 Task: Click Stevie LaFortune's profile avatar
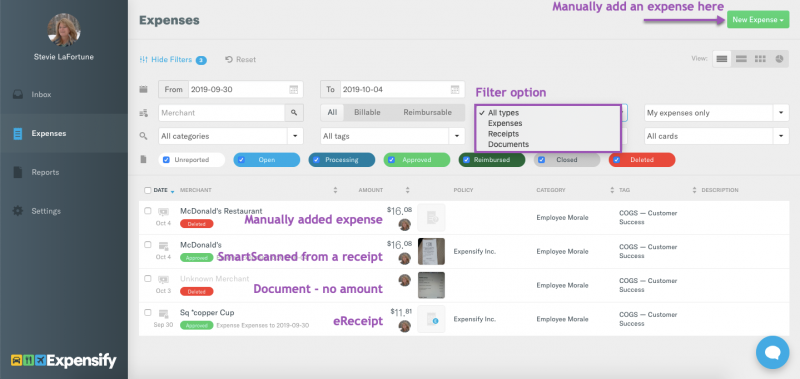[x=64, y=30]
